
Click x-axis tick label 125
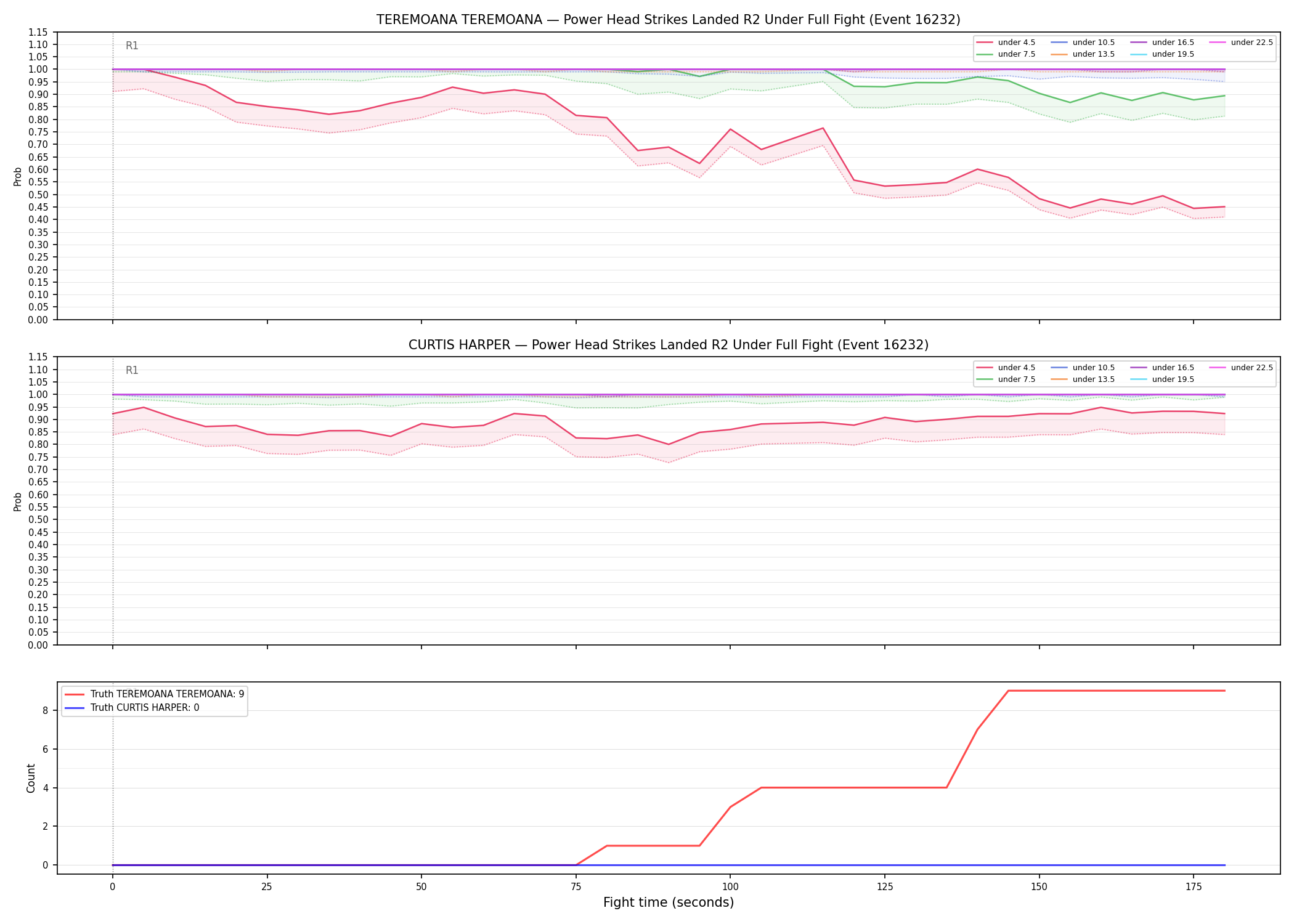point(885,887)
